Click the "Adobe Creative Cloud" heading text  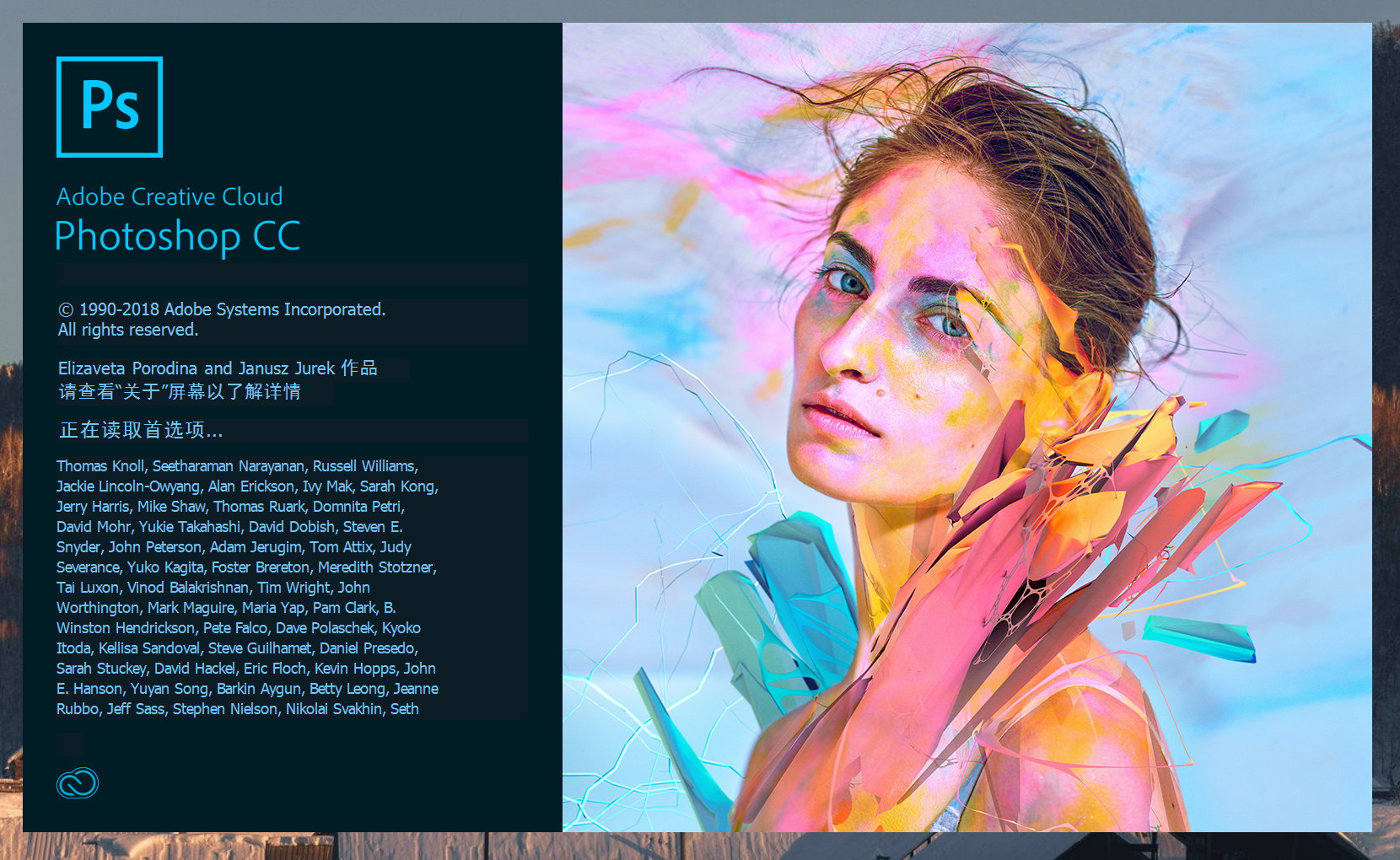tap(170, 196)
